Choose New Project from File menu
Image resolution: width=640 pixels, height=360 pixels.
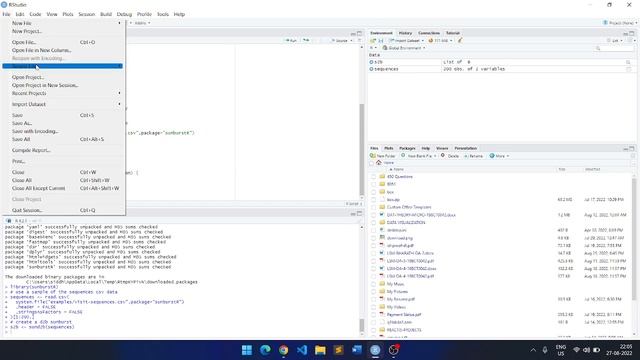[27, 31]
